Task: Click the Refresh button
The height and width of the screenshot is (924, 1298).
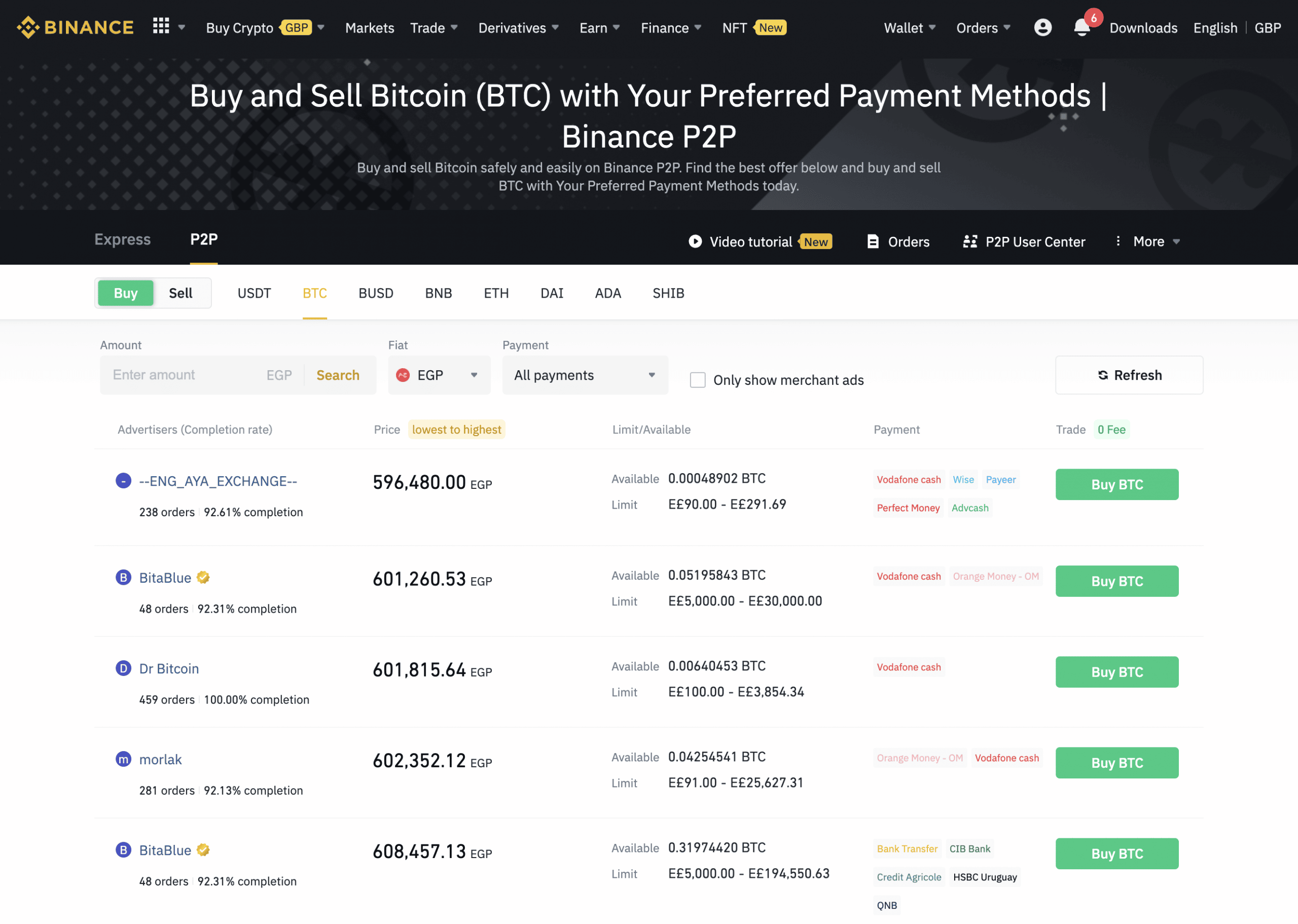Action: coord(1129,375)
